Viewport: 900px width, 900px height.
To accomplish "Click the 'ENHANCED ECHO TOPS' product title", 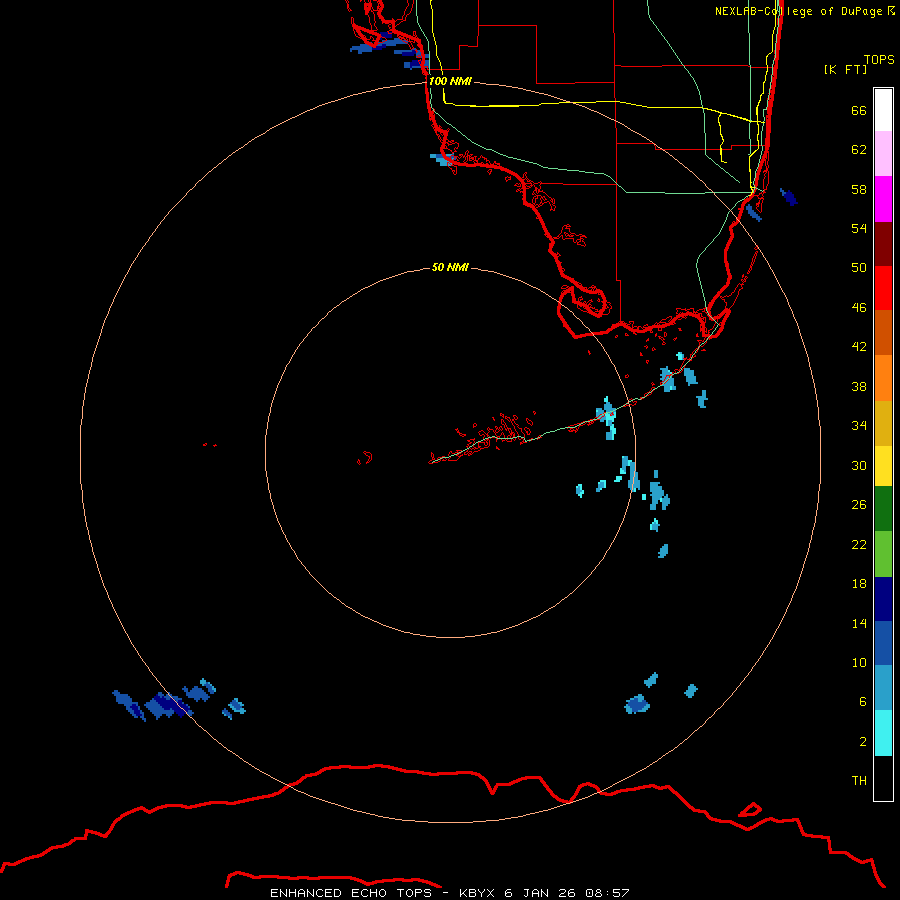I will (351, 893).
